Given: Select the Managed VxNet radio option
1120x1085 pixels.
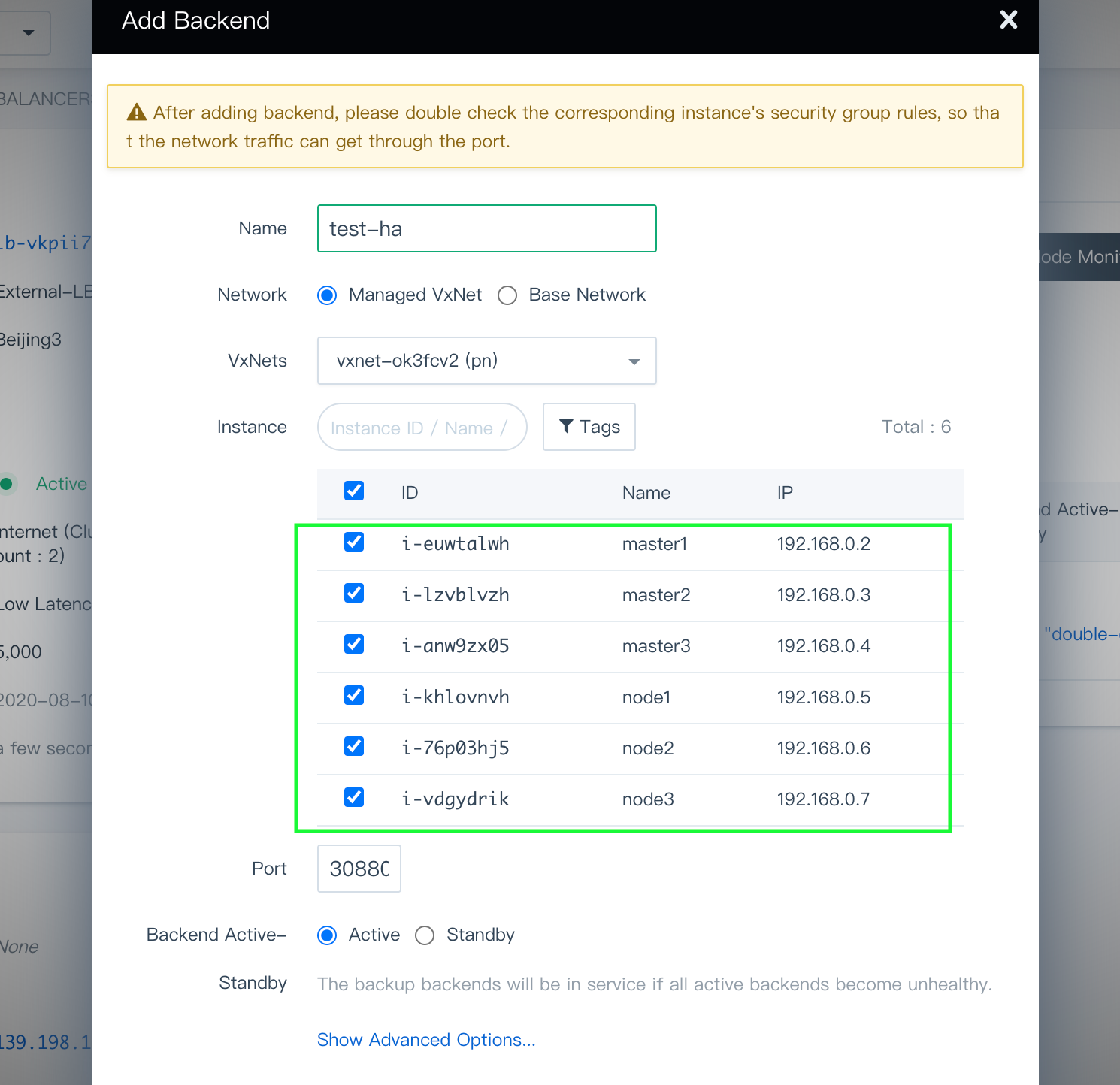Looking at the screenshot, I should click(x=327, y=295).
